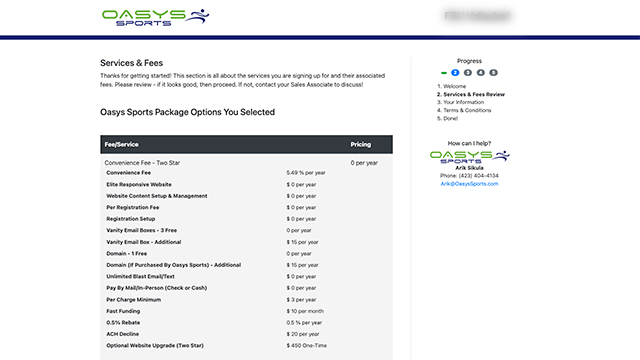Click the Phone: (423) 404-4134 text
640x360 pixels.
coord(469,176)
